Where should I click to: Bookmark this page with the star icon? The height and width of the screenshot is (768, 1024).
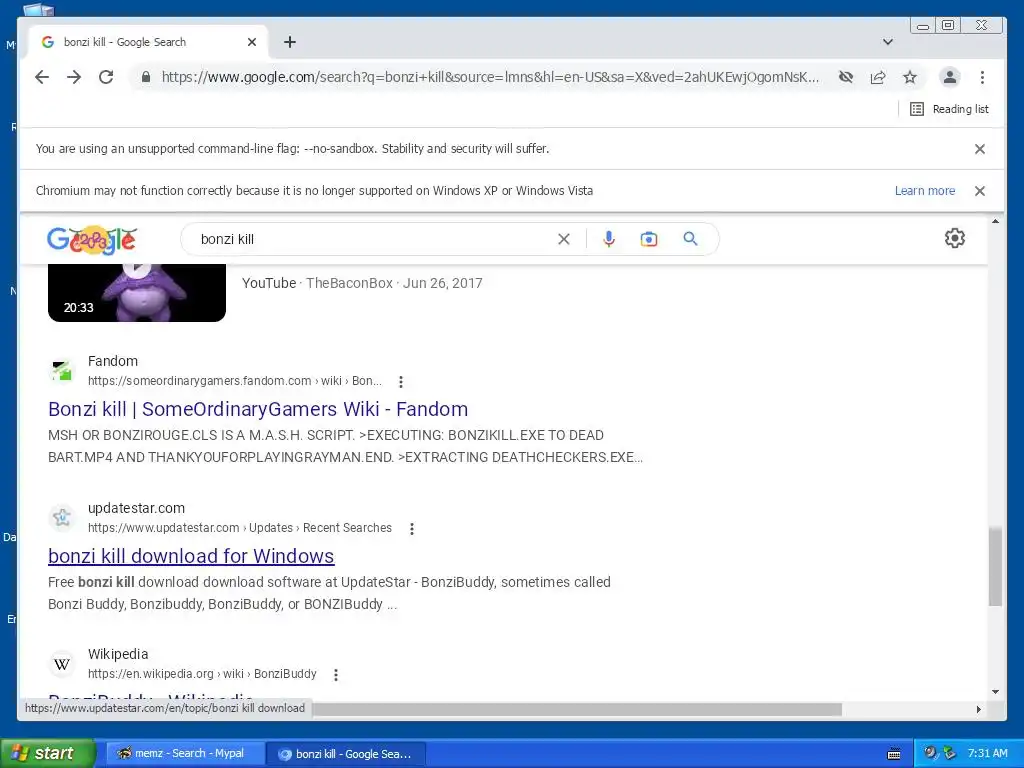pyautogui.click(x=910, y=77)
